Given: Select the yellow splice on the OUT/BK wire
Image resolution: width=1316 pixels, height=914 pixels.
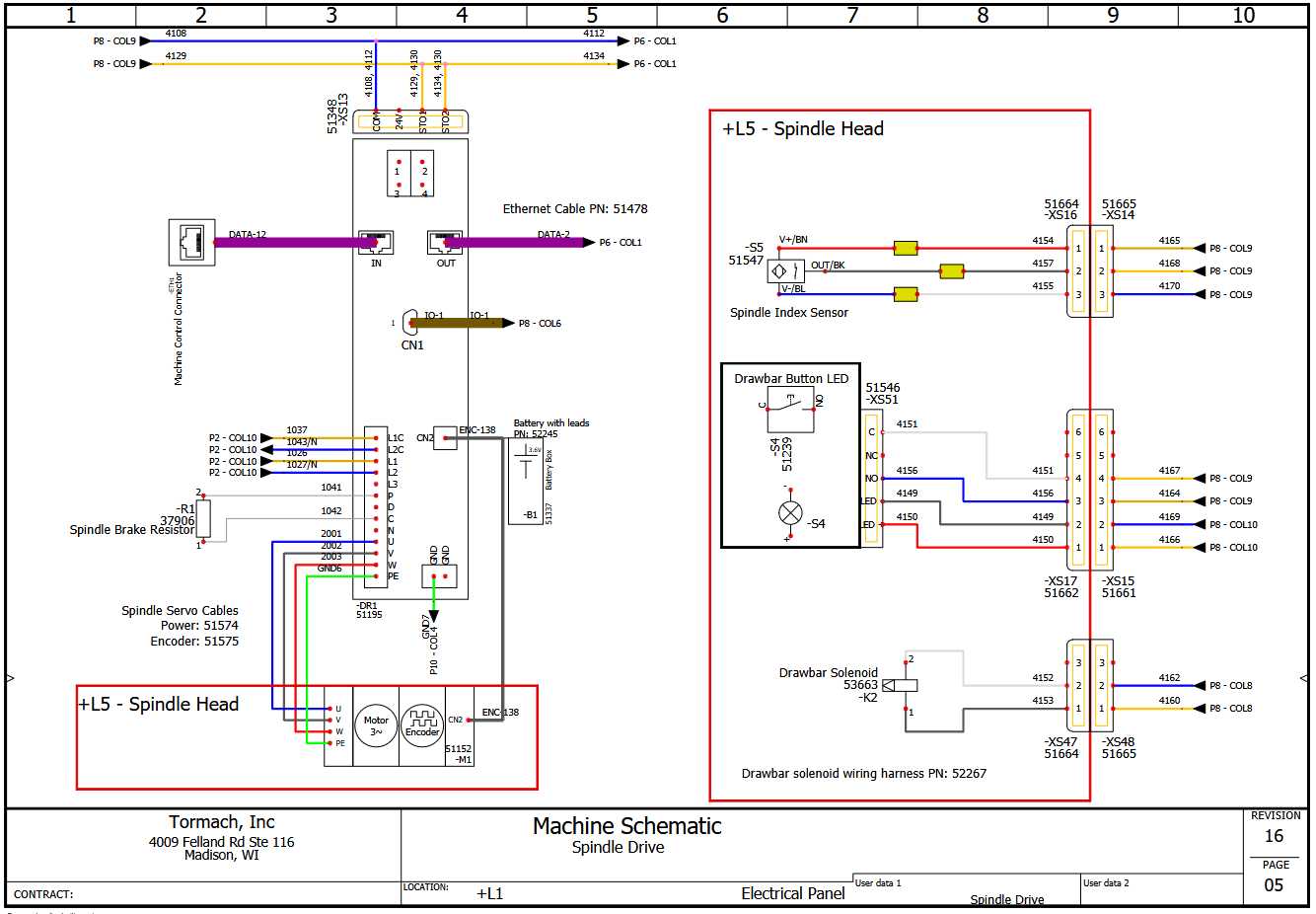Looking at the screenshot, I should 951,270.
